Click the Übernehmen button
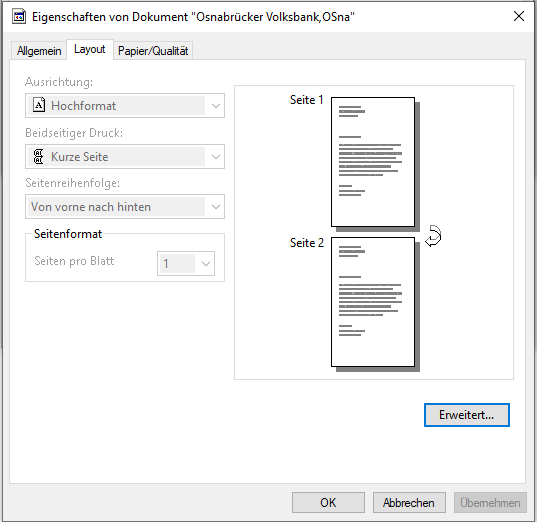 [490, 502]
